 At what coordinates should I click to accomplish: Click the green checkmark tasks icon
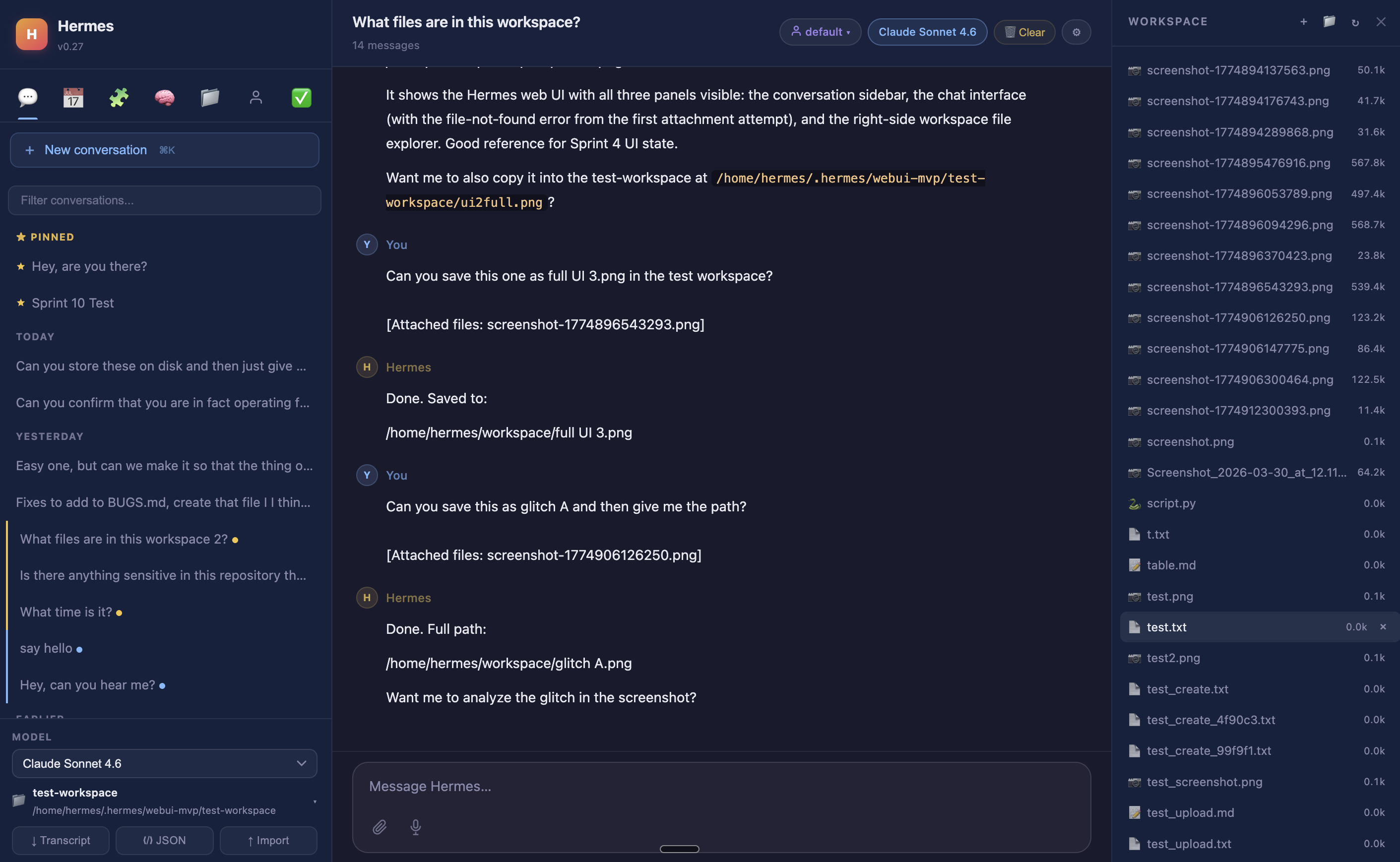pyautogui.click(x=301, y=98)
